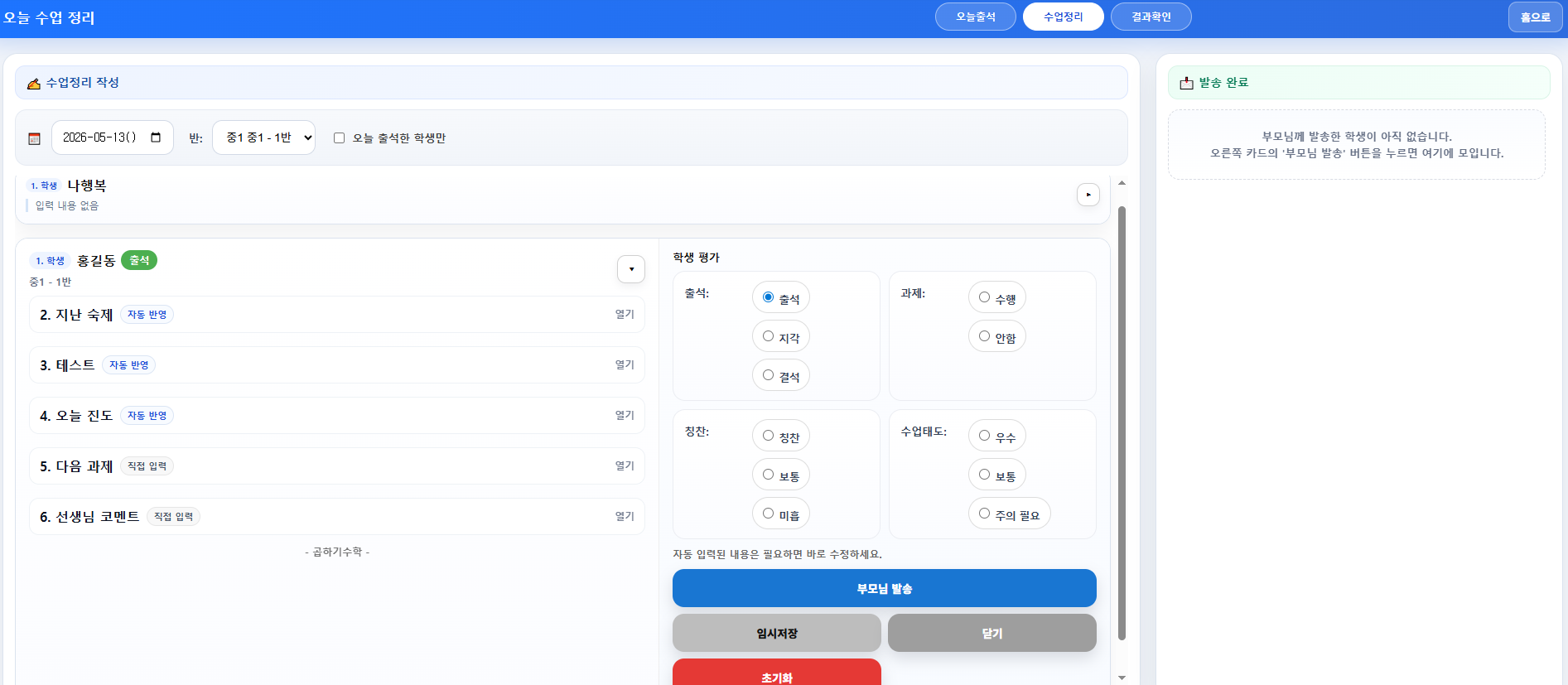Click 임시저장 button
Screen dimensions: 1568x685
[x=777, y=633]
